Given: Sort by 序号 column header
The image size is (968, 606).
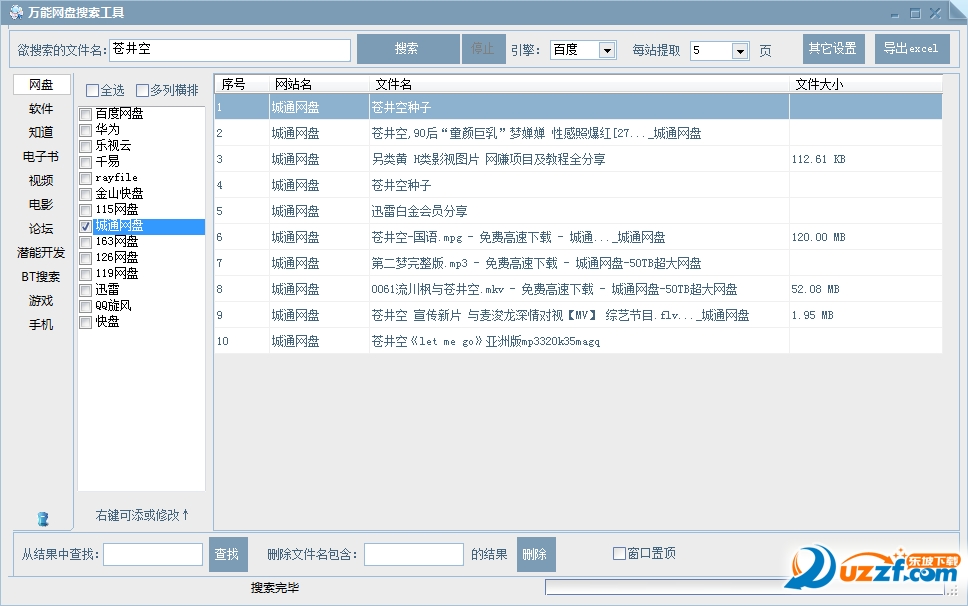Looking at the screenshot, I should pyautogui.click(x=241, y=84).
